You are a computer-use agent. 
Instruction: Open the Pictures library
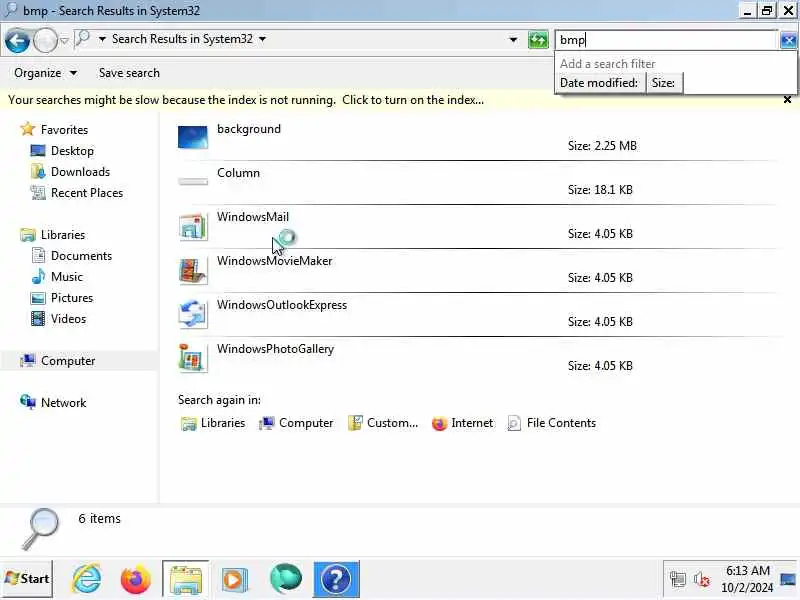(x=71, y=297)
